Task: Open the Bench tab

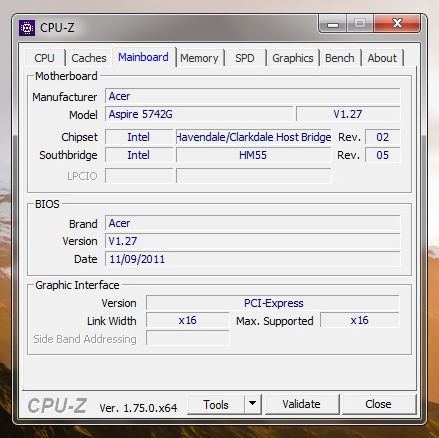Action: pyautogui.click(x=340, y=58)
